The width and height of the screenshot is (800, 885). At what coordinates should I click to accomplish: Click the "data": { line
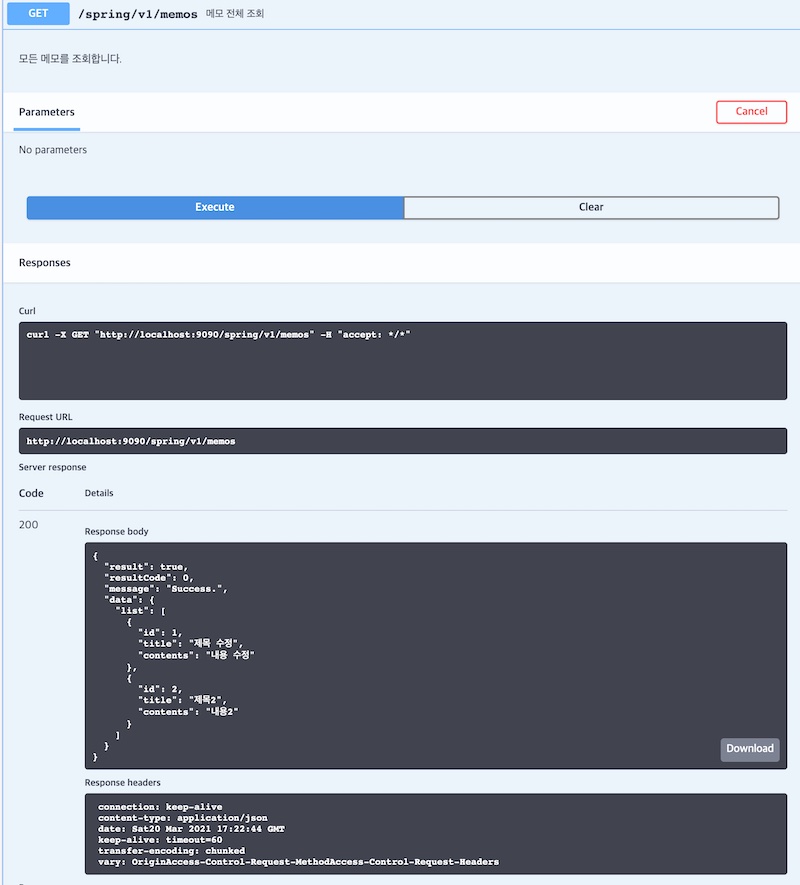coord(129,599)
